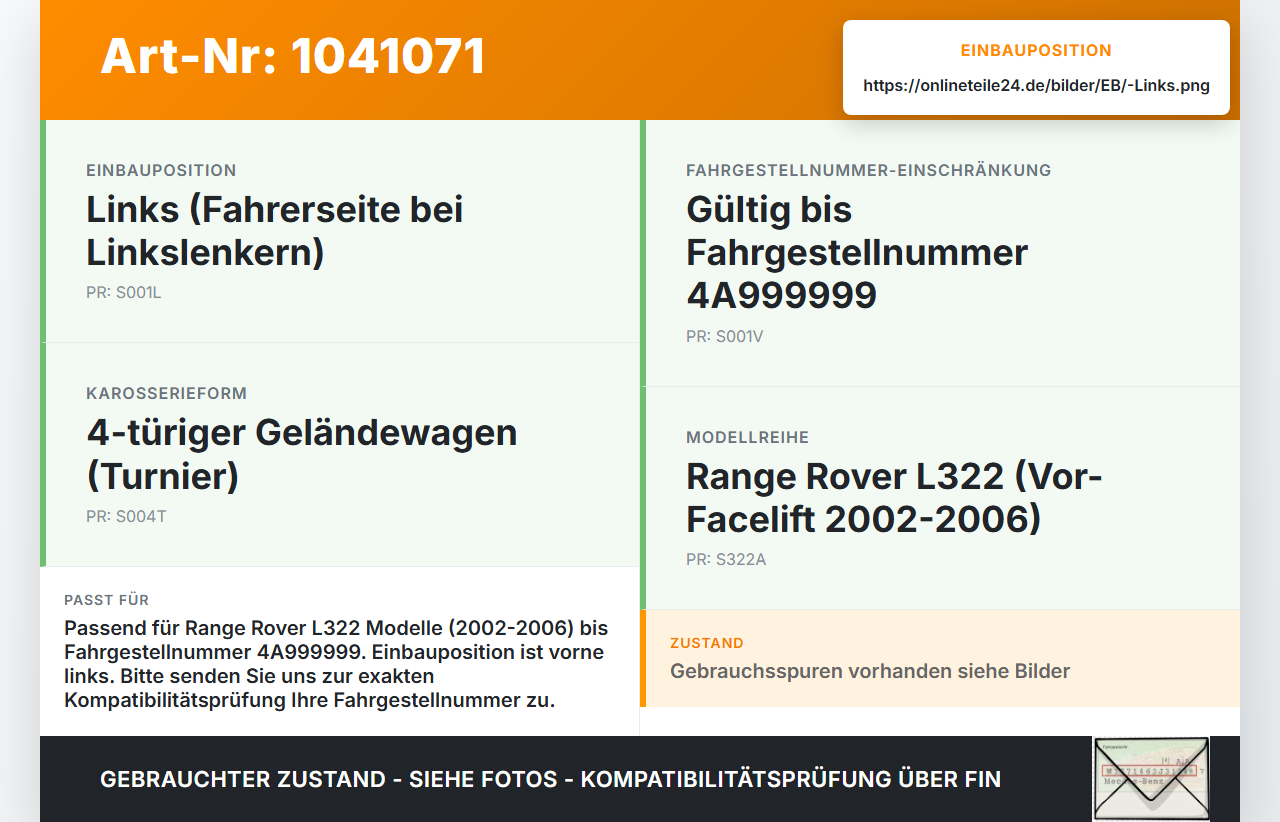Click the FAHRGESTELLNUMMER-EINSCHRÄNKUNG label

click(868, 170)
